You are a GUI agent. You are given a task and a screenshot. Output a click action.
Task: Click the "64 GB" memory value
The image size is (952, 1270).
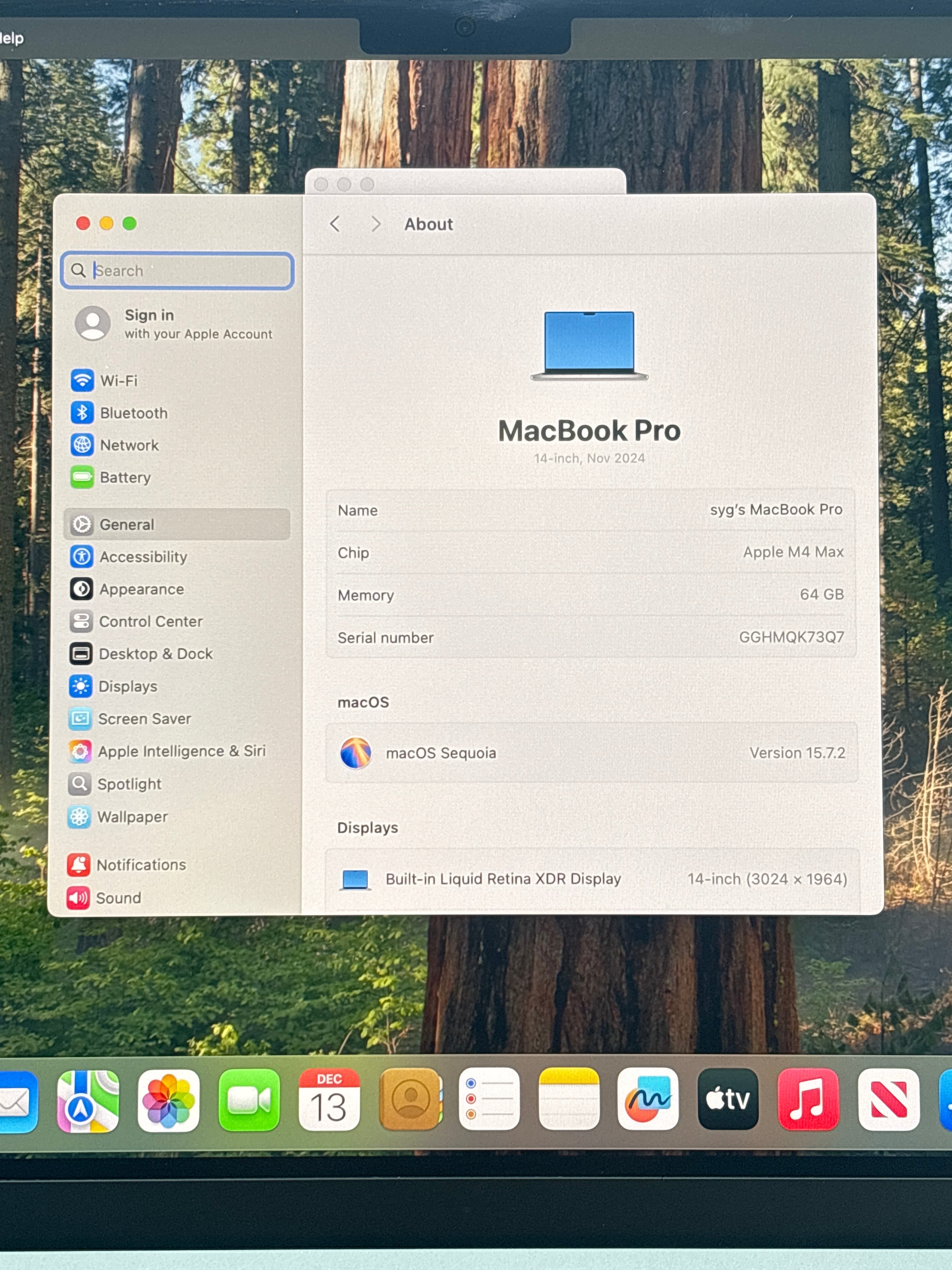pos(822,594)
